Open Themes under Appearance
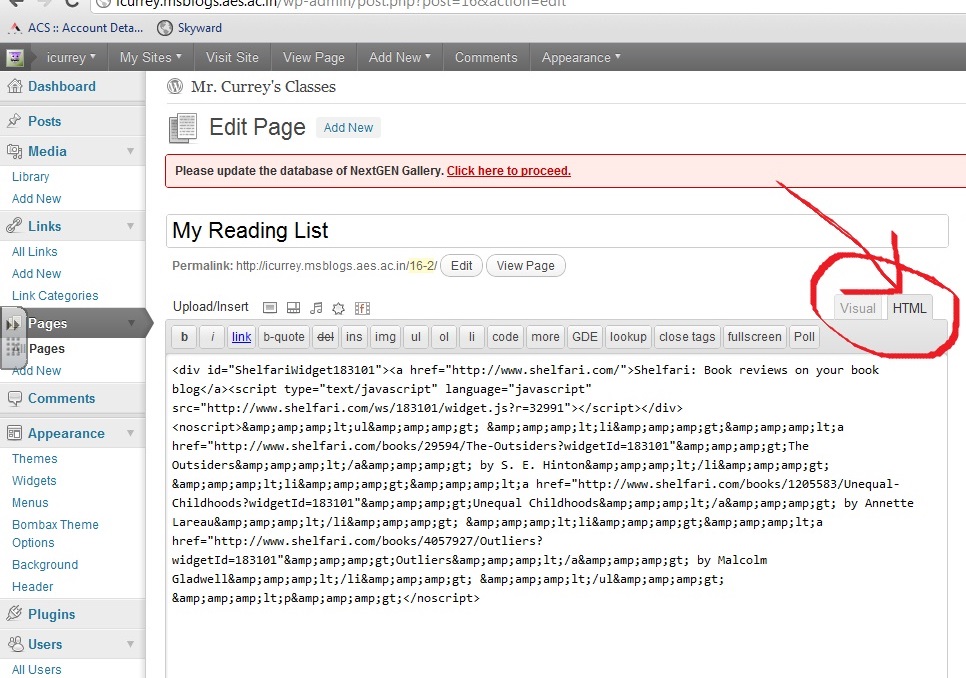Screen dimensions: 966x678 coord(34,459)
